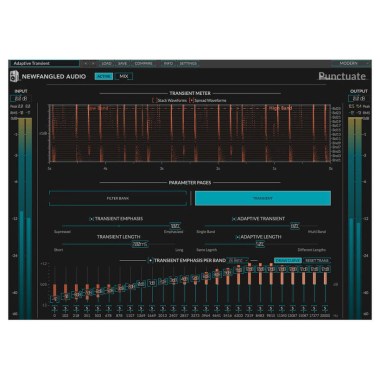Open the band count dropdown beside Per Band
The width and height of the screenshot is (380, 380).
[x=239, y=260]
